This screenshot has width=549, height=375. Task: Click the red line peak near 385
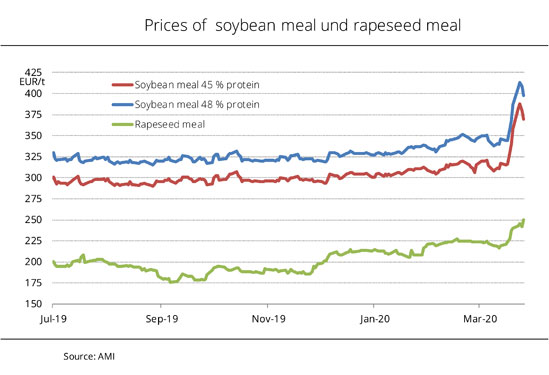[520, 104]
